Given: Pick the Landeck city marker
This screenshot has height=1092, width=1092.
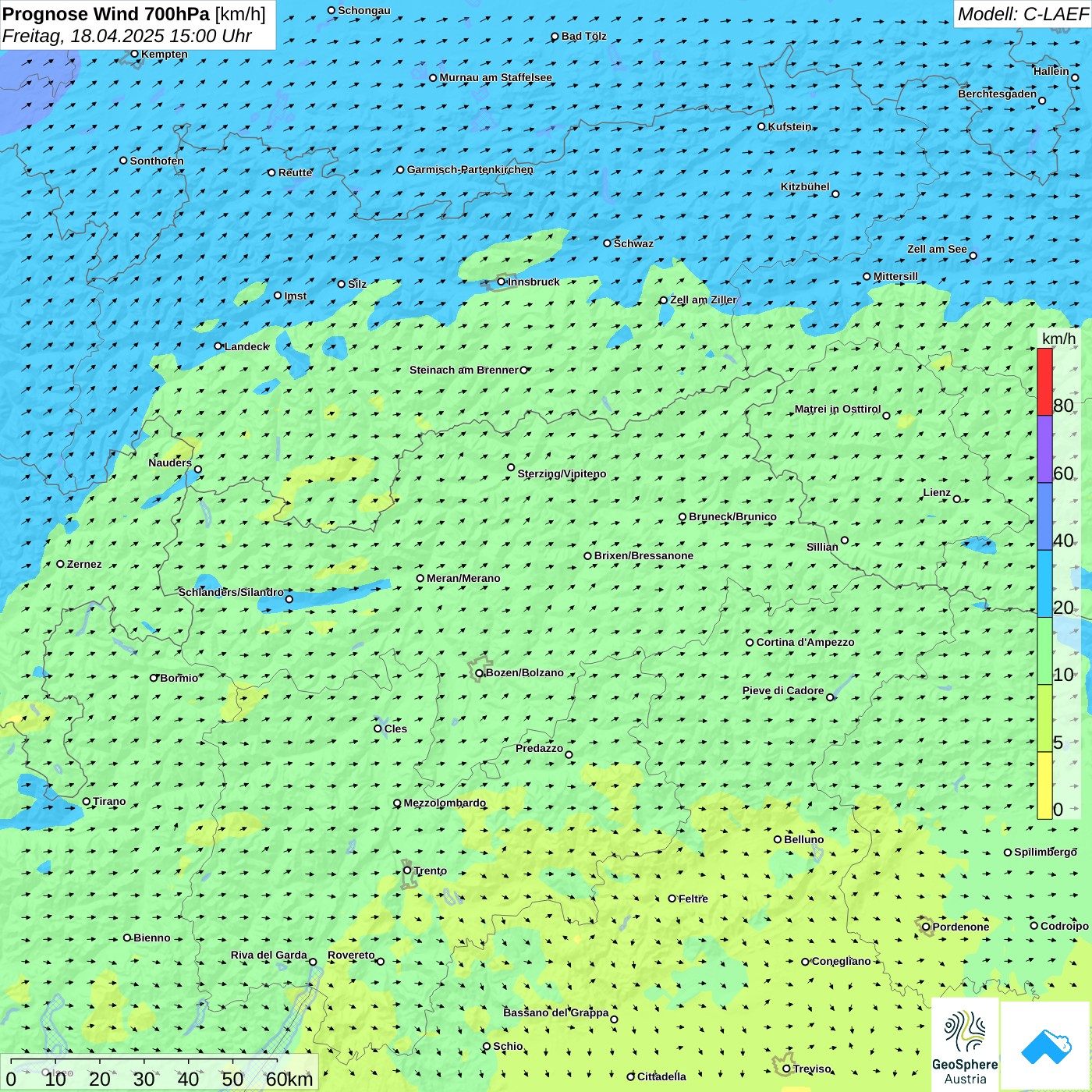Looking at the screenshot, I should point(218,346).
